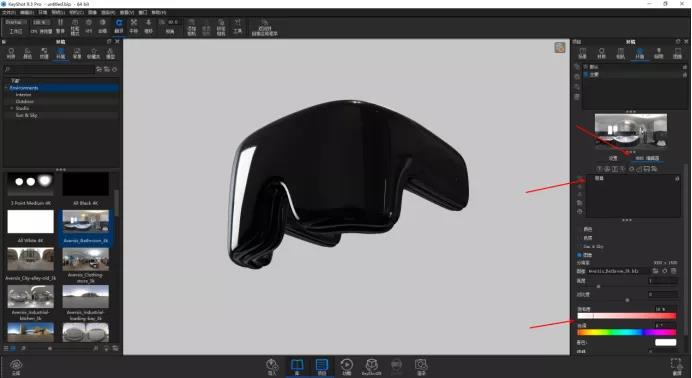692x378 pixels.
Task: Select the Tumble camera tool
Action: click(x=119, y=26)
